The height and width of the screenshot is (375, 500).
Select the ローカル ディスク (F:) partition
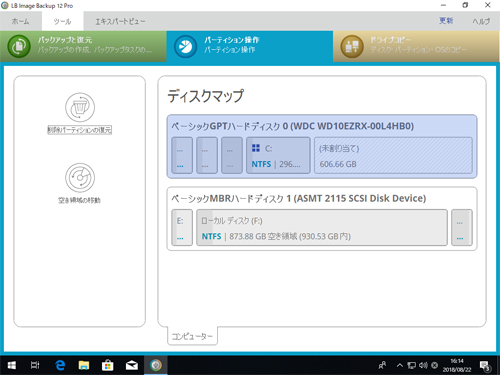click(x=322, y=228)
